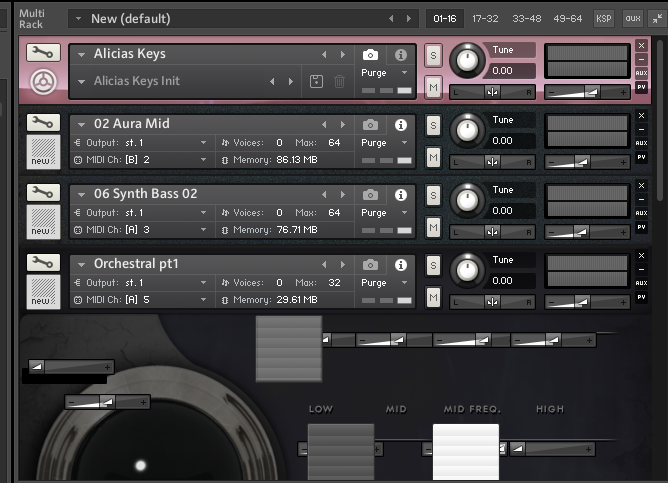Minimize the Orchestral pt1 instrument header
The height and width of the screenshot is (483, 668).
point(642,270)
